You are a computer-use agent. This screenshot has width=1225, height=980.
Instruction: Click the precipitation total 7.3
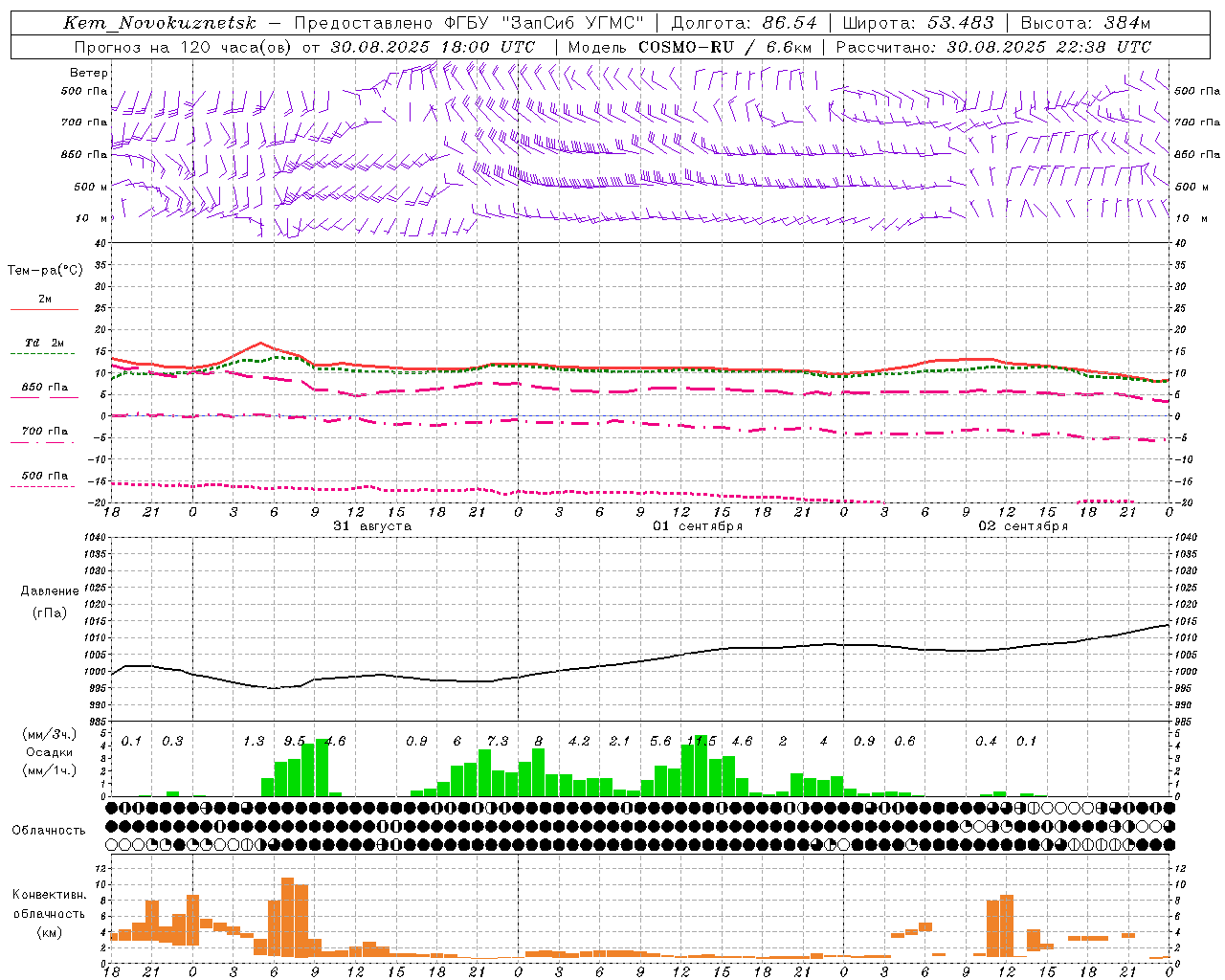[x=498, y=742]
